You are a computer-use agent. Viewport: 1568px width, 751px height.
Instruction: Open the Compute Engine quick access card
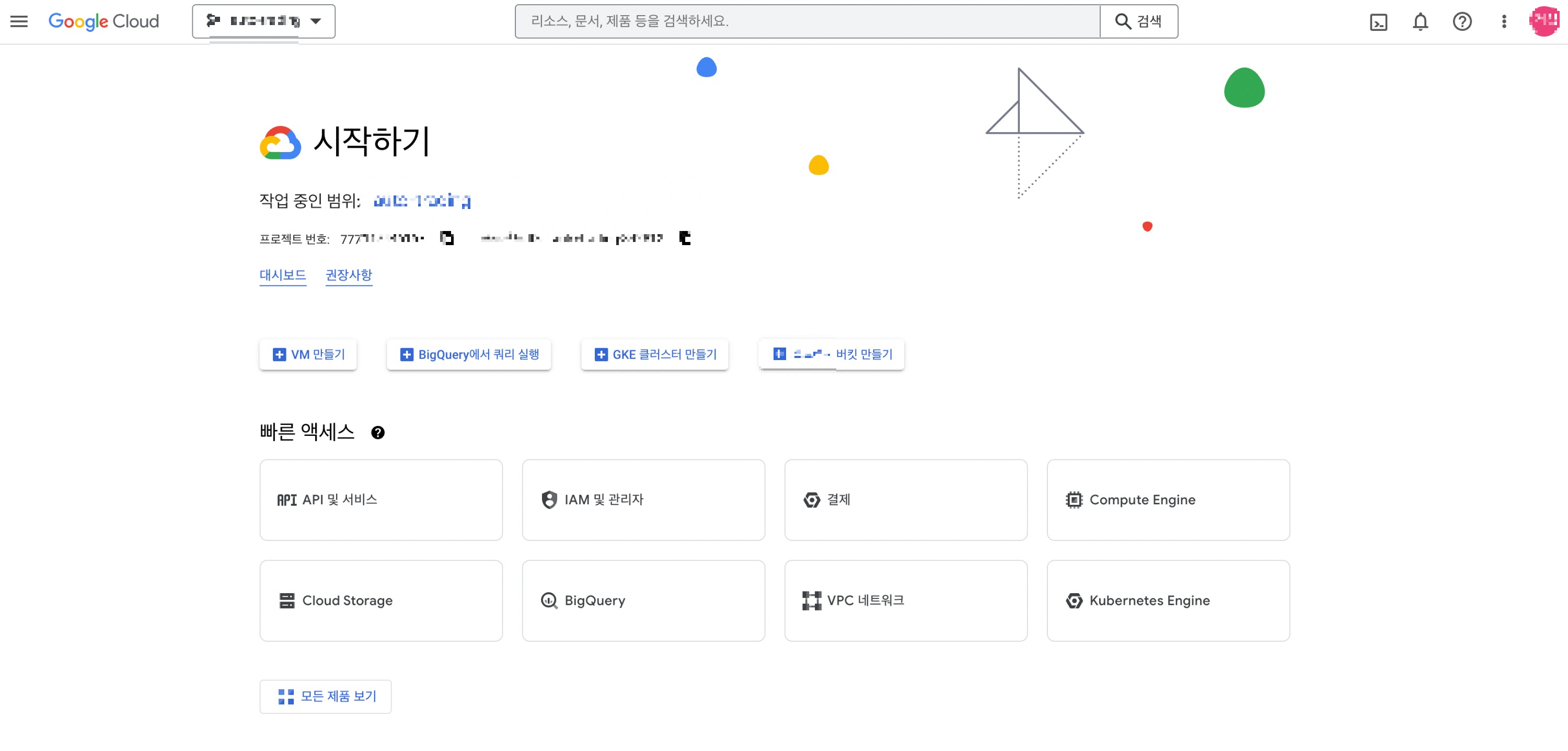(x=1168, y=500)
